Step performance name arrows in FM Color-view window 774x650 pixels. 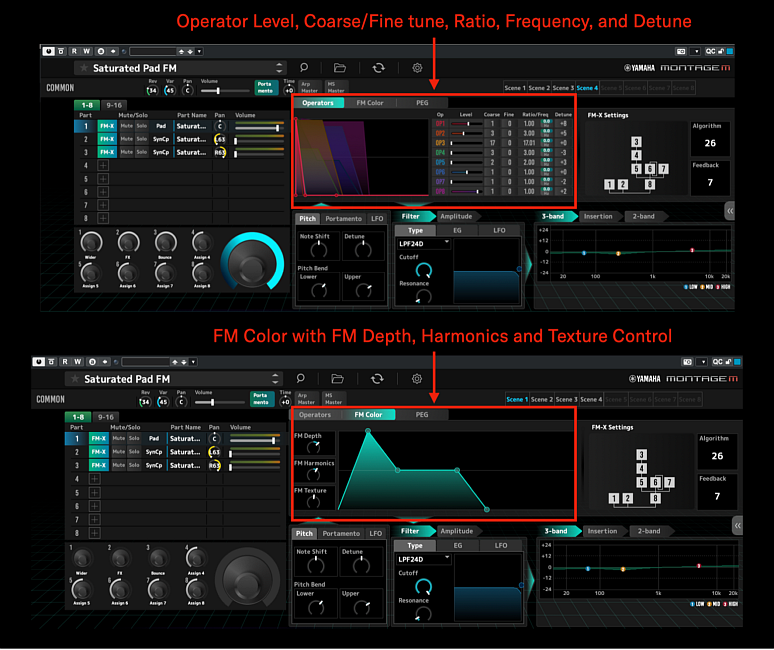pyautogui.click(x=275, y=379)
